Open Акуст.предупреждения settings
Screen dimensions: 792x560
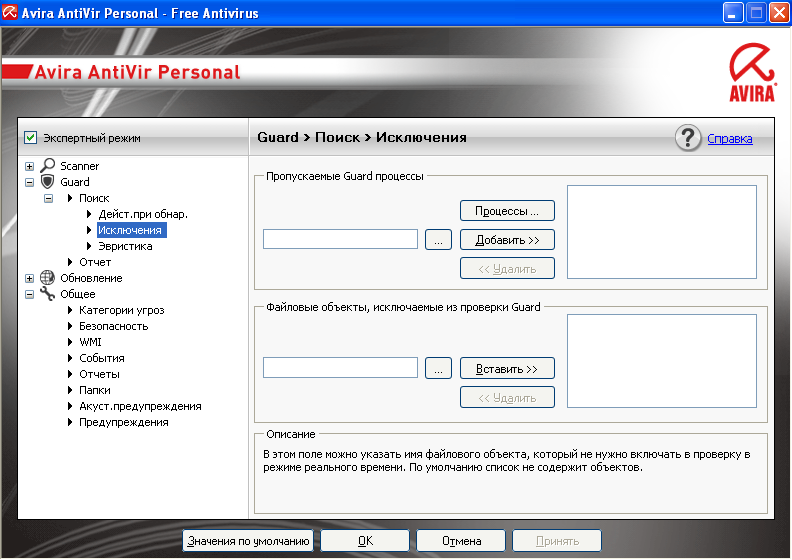[140, 406]
